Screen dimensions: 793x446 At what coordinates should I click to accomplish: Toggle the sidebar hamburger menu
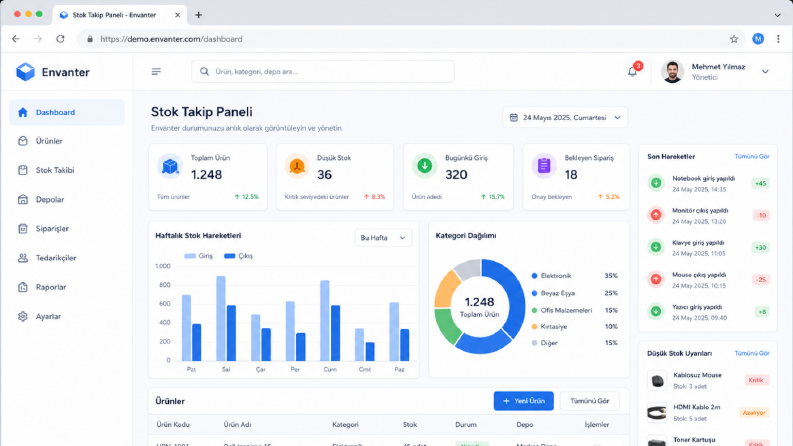(x=156, y=72)
